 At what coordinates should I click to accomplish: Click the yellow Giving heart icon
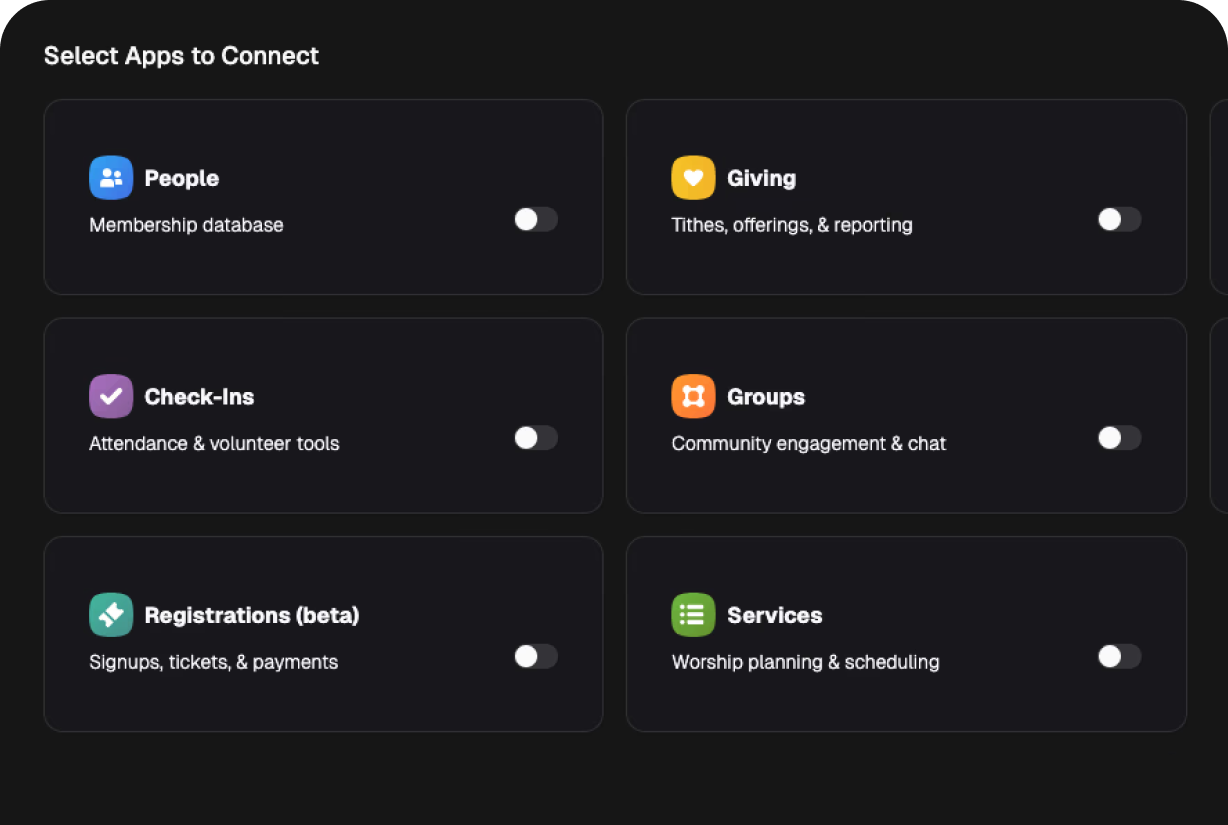tap(693, 177)
